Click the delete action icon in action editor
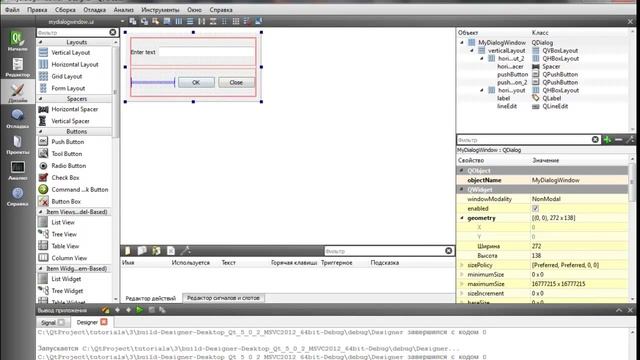Screen dimensions: 640x360 (171, 251)
